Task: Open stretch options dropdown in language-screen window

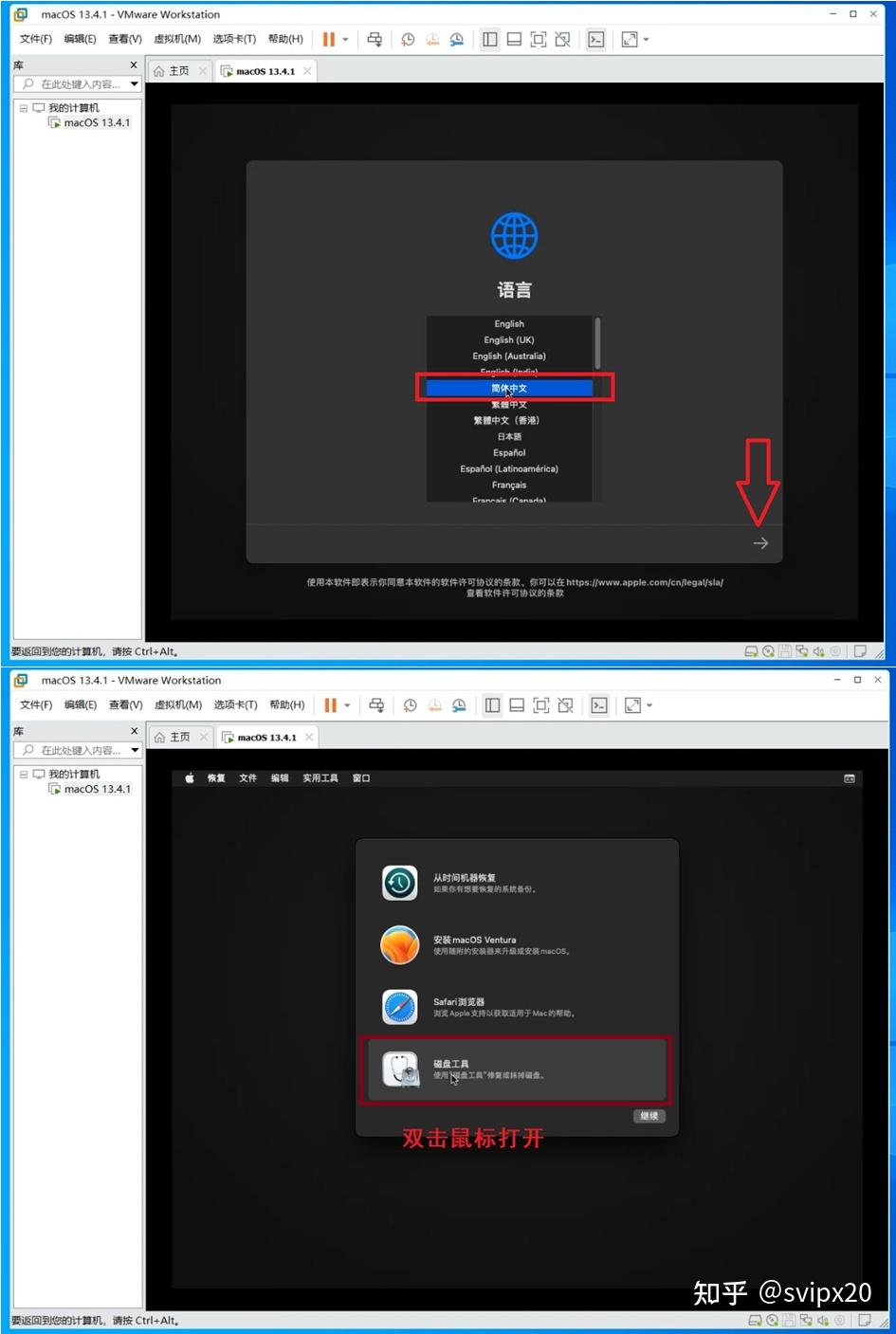Action: click(647, 40)
